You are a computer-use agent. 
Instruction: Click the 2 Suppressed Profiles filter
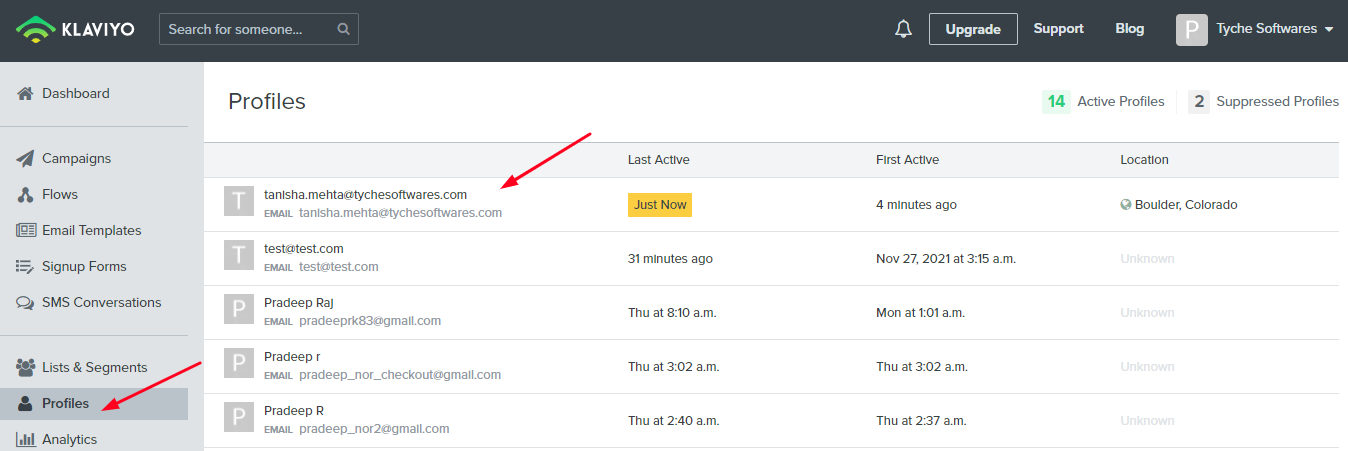(x=1264, y=101)
